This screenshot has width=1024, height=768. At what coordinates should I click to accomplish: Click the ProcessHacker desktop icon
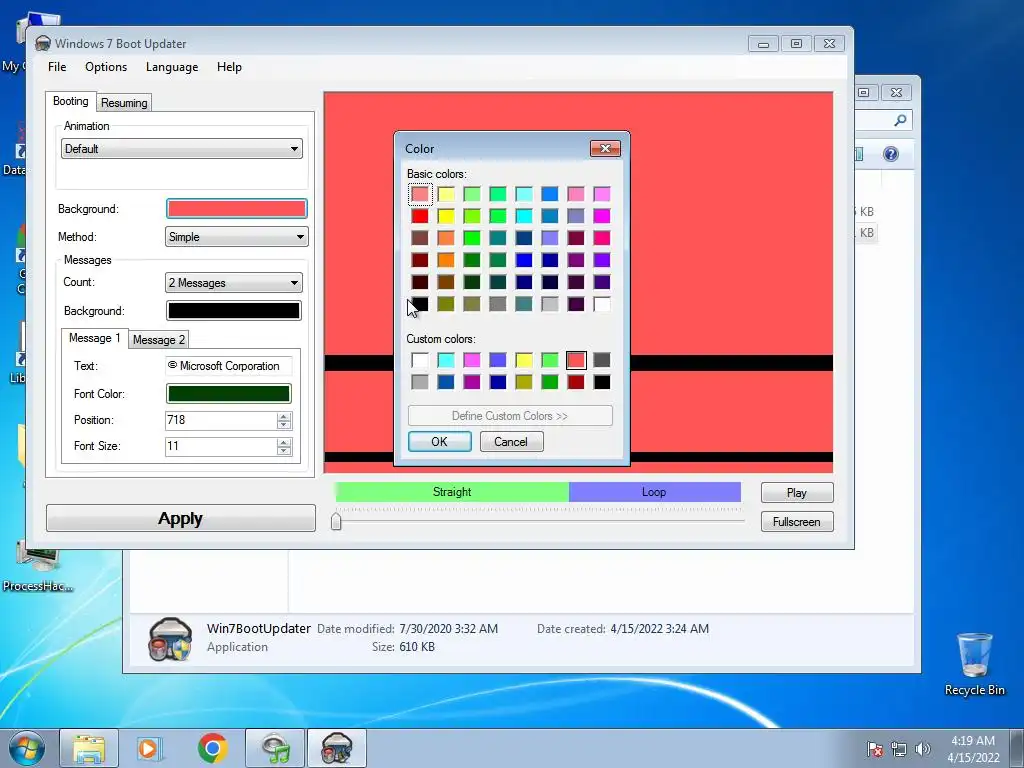pyautogui.click(x=38, y=568)
